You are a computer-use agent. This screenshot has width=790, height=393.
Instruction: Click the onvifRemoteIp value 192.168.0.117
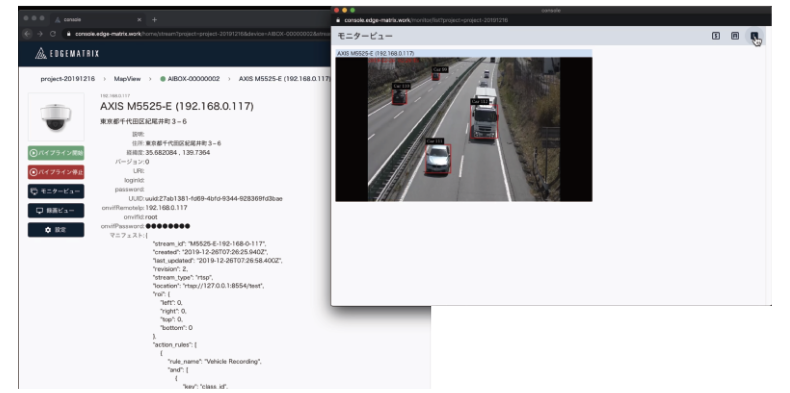pos(167,208)
